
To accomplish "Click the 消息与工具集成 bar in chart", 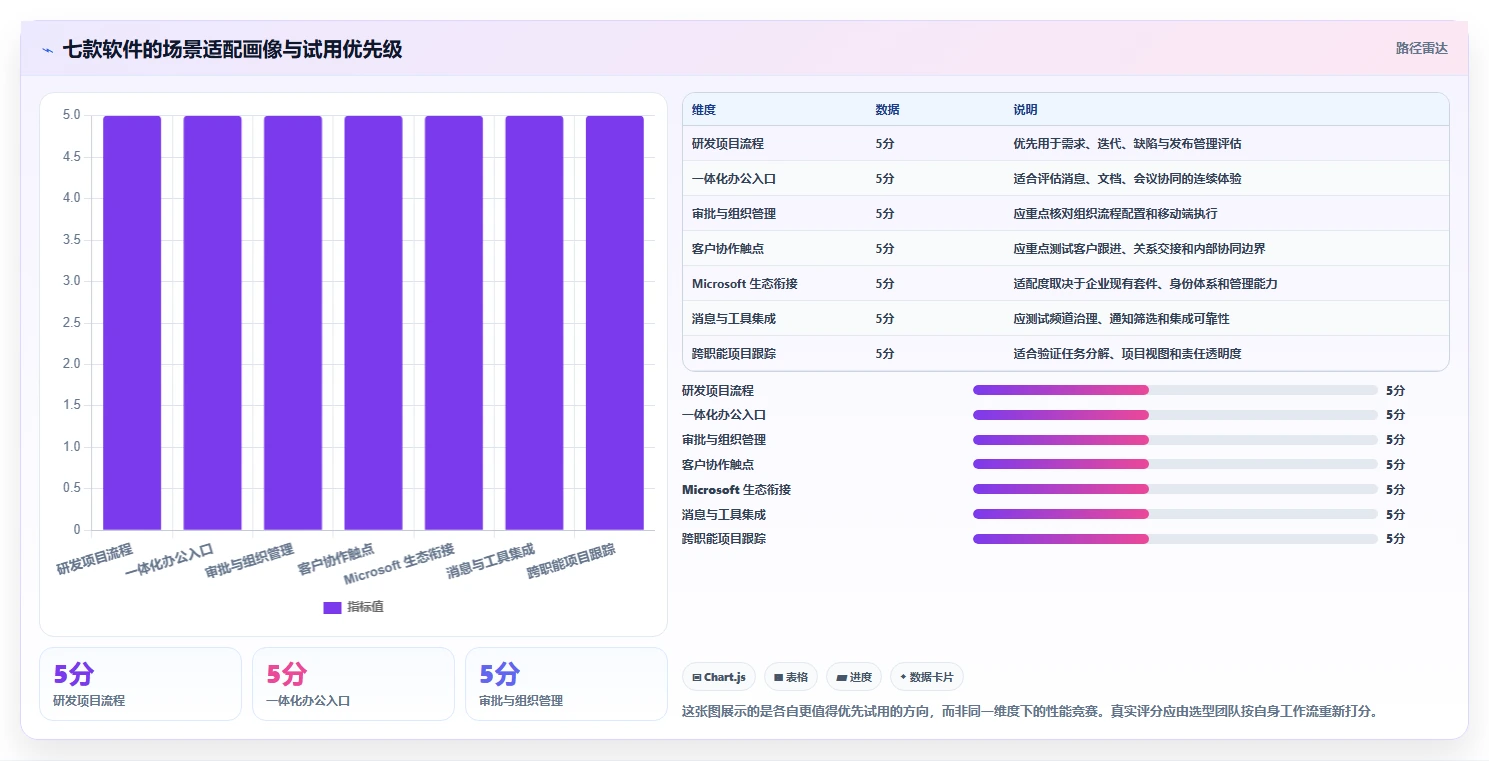I will 534,322.
